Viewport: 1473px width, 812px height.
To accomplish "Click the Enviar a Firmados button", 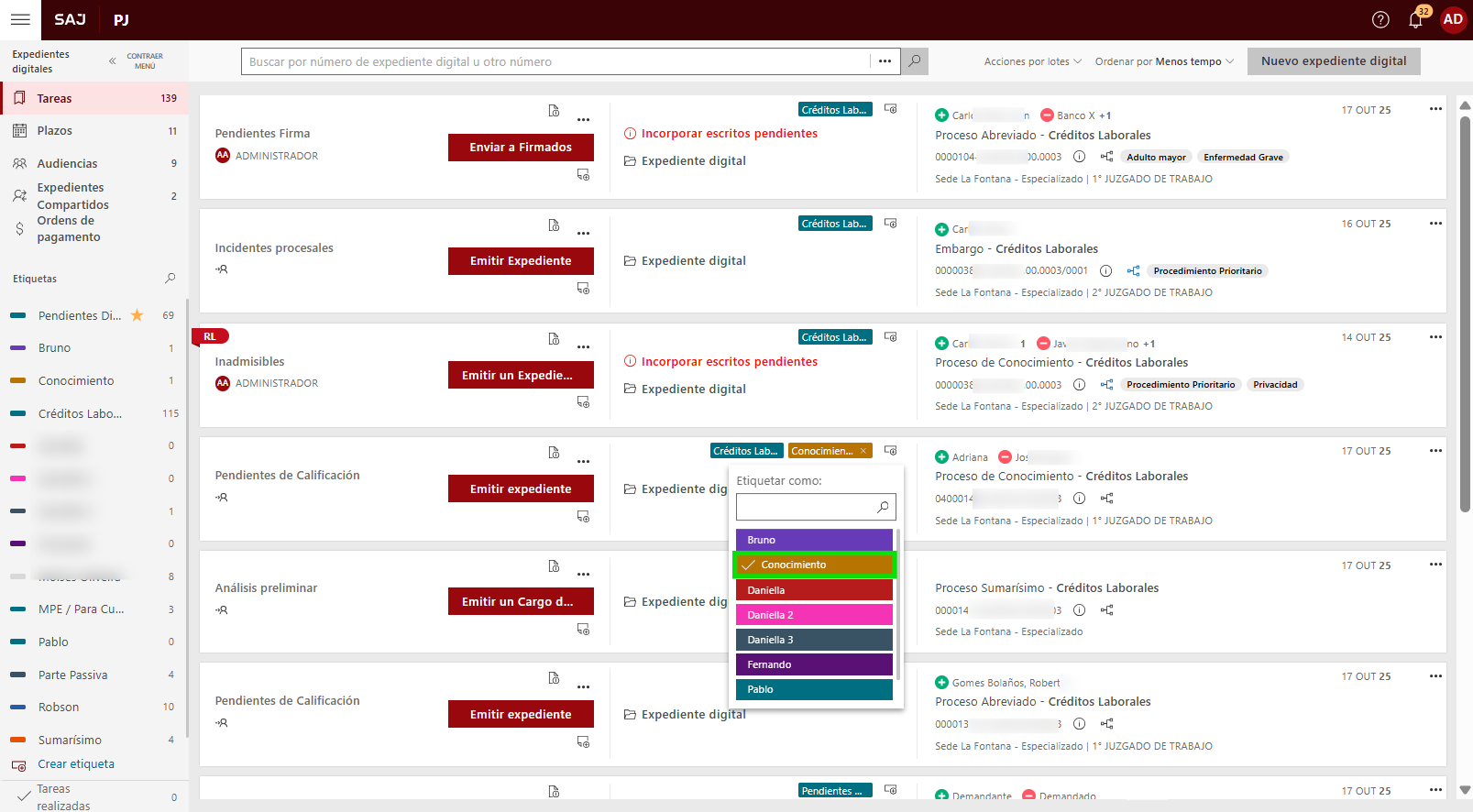I will (521, 148).
